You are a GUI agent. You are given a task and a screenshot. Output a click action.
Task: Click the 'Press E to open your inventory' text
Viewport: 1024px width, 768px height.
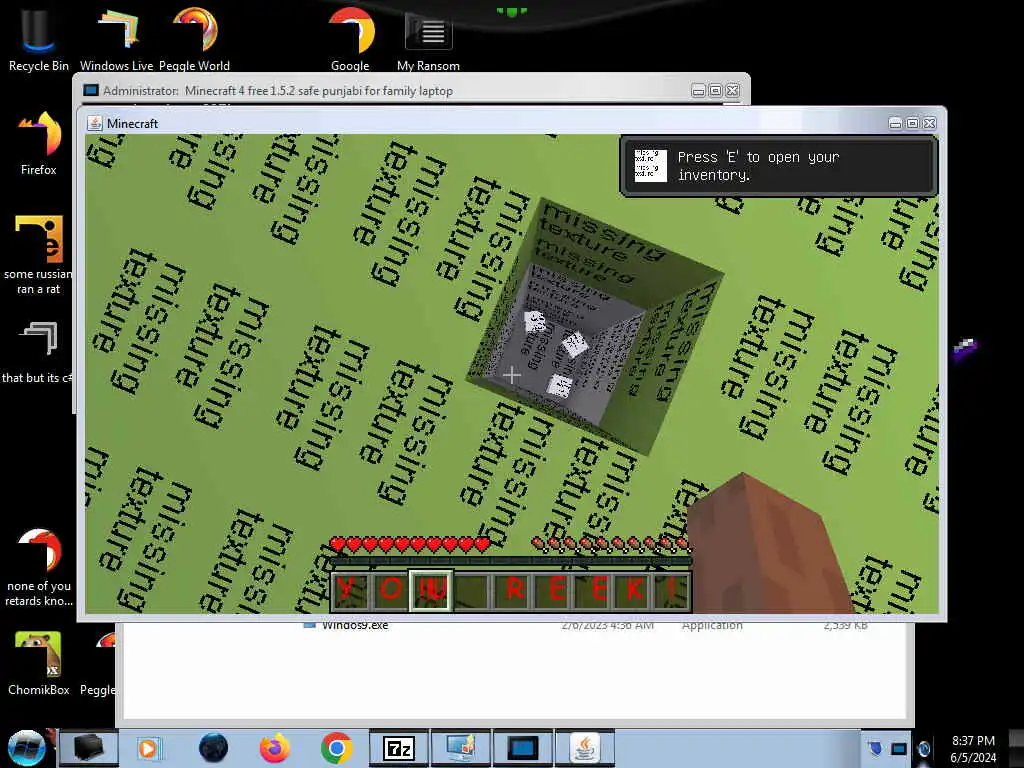758,166
